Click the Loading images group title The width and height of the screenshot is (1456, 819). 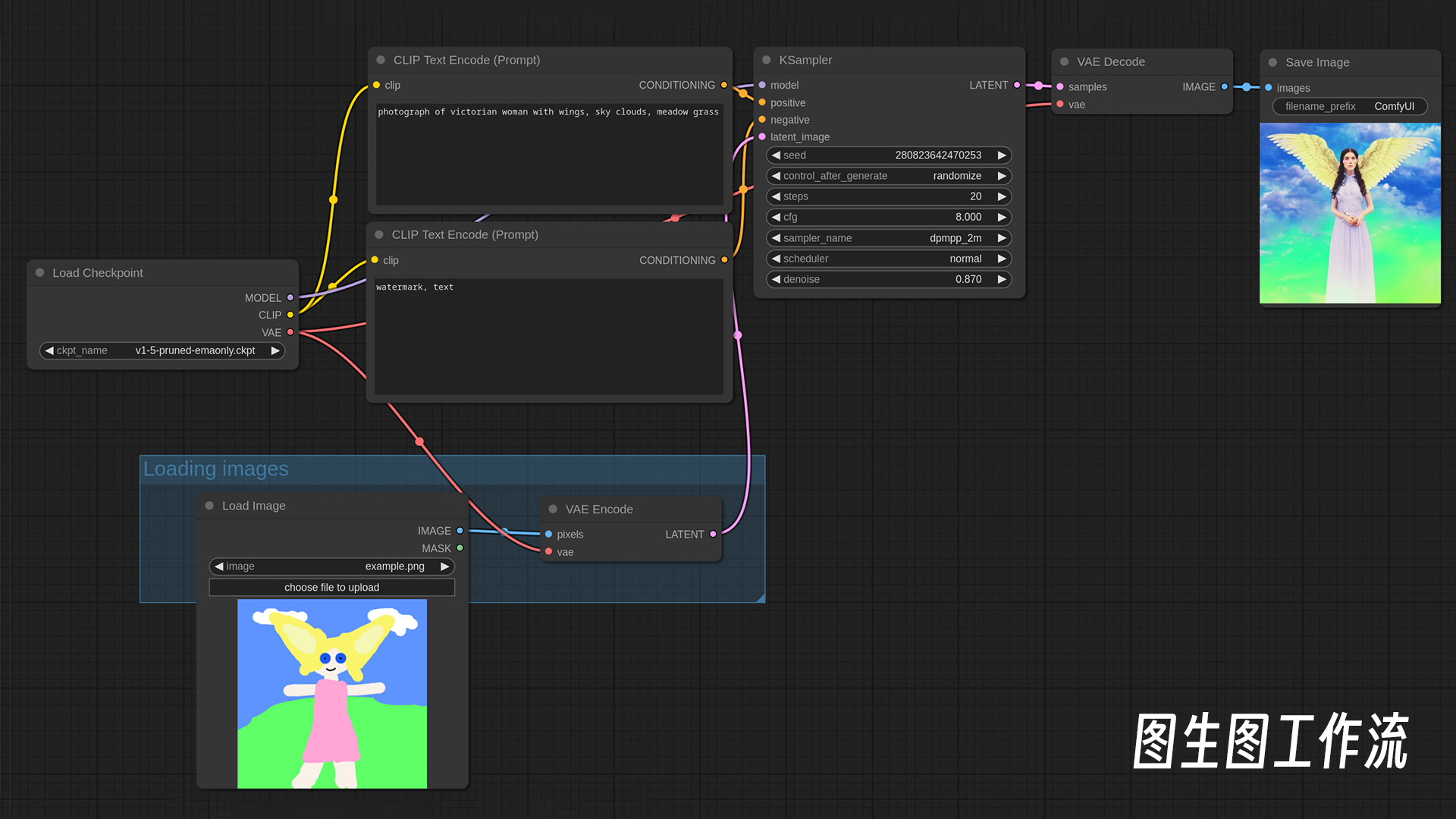216,469
